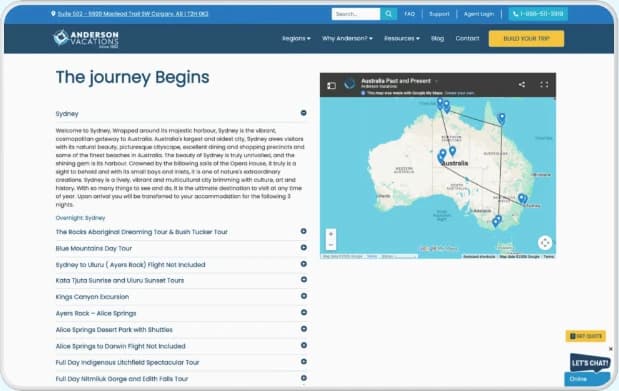
Task: Open Agent Login
Action: (478, 14)
